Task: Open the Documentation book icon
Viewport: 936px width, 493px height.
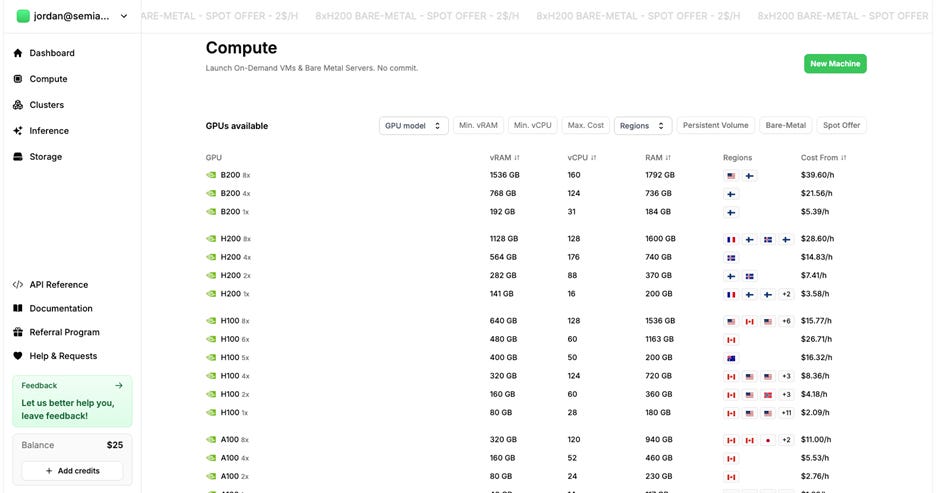Action: point(18,309)
